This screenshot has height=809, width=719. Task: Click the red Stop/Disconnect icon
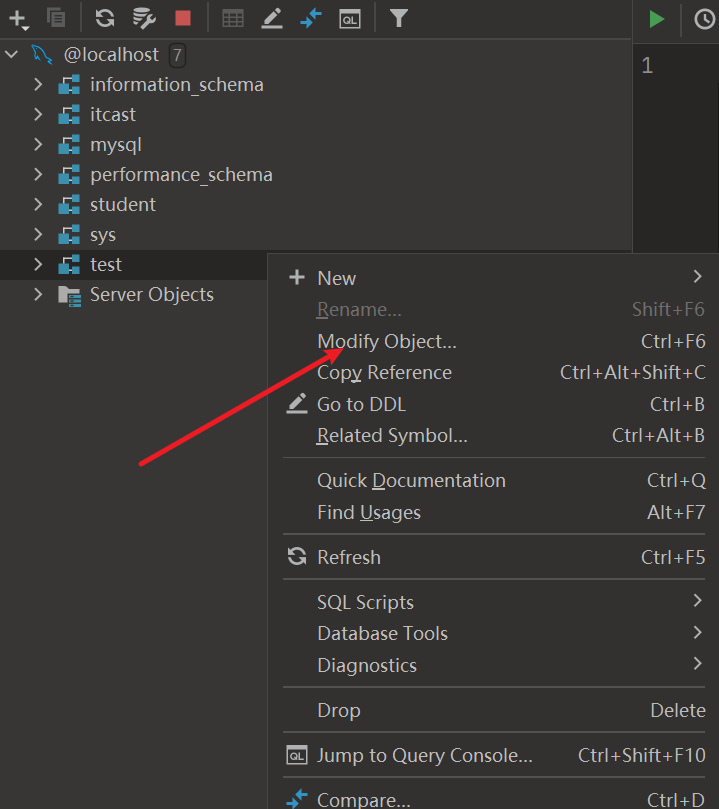pyautogui.click(x=183, y=18)
